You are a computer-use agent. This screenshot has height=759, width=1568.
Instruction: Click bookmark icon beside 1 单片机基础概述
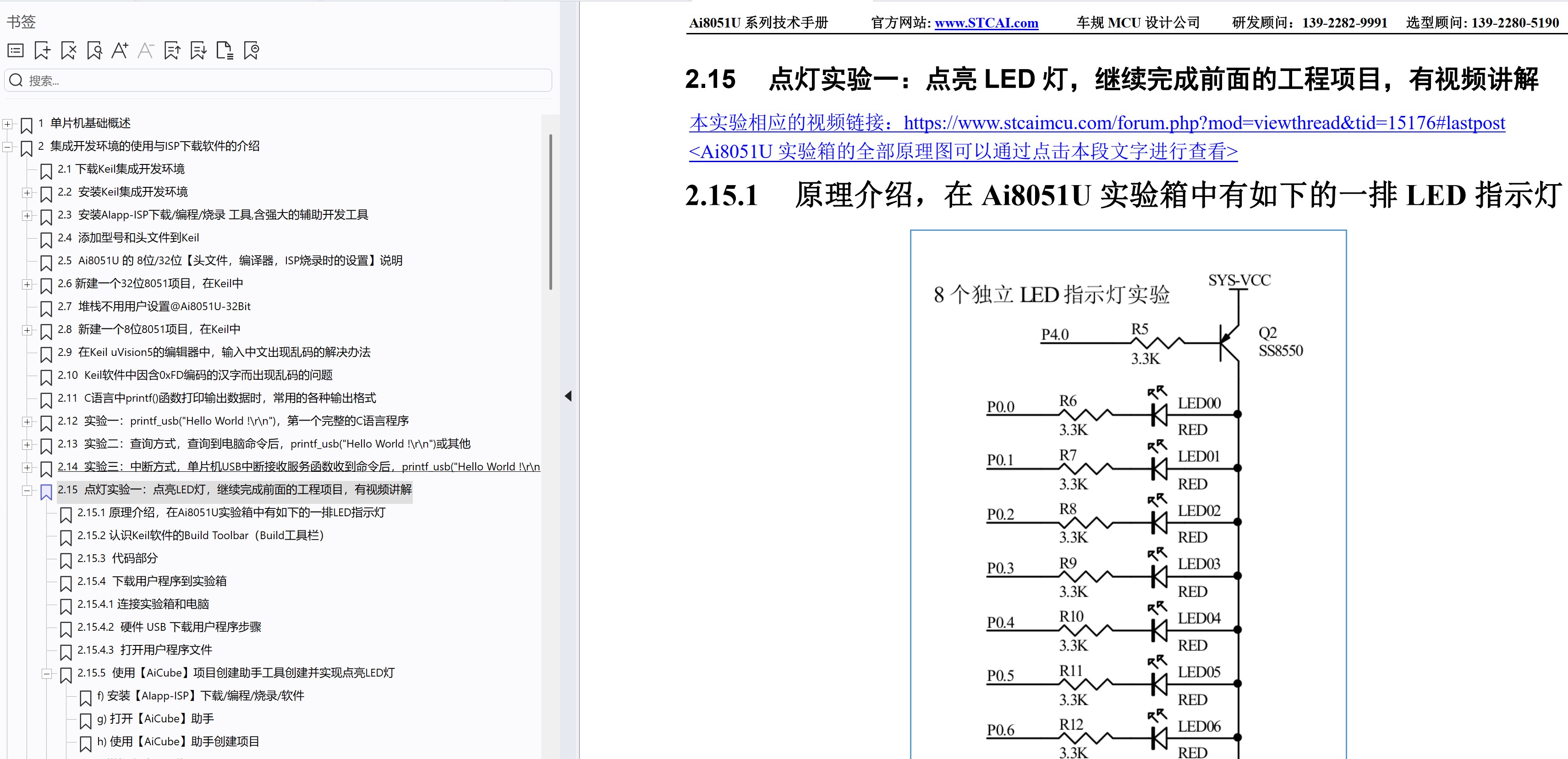(x=27, y=126)
